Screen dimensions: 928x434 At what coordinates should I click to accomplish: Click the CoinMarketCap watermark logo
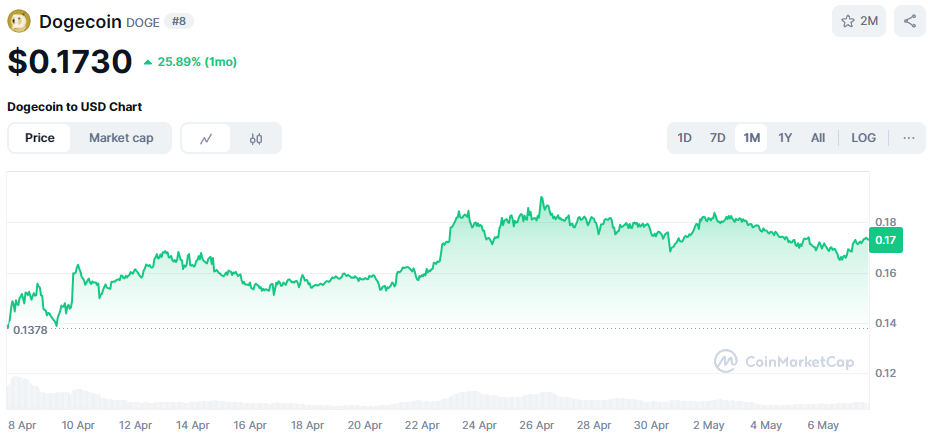(784, 361)
